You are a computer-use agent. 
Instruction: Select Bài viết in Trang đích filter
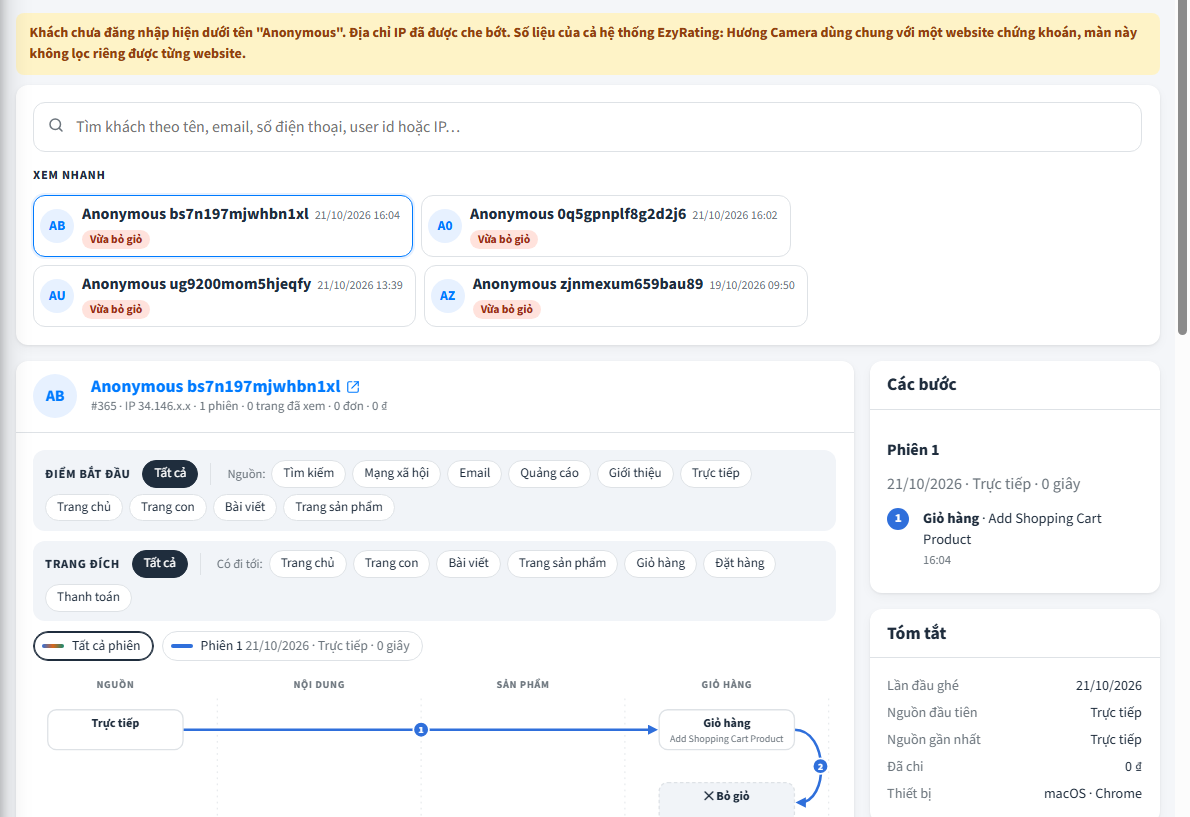coord(468,564)
